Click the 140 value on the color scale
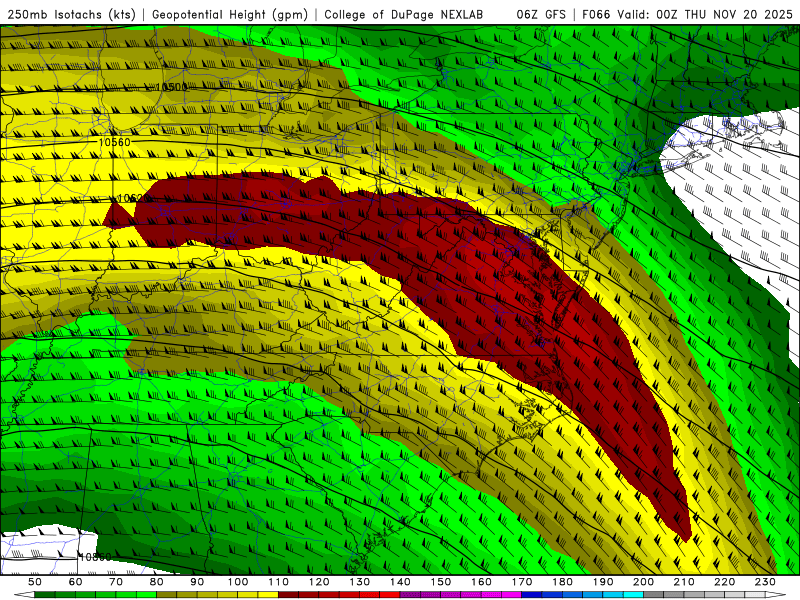Image resolution: width=800 pixels, height=600 pixels. click(400, 582)
